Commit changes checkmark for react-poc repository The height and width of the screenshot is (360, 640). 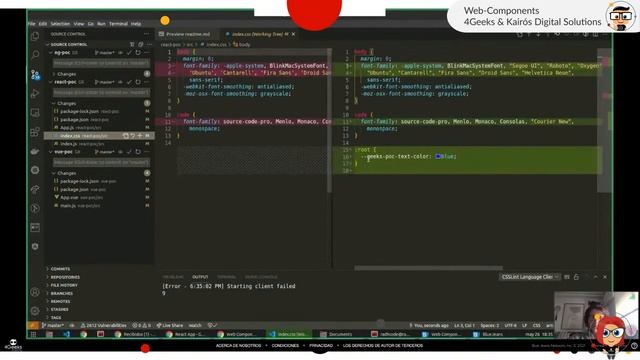(x=129, y=82)
